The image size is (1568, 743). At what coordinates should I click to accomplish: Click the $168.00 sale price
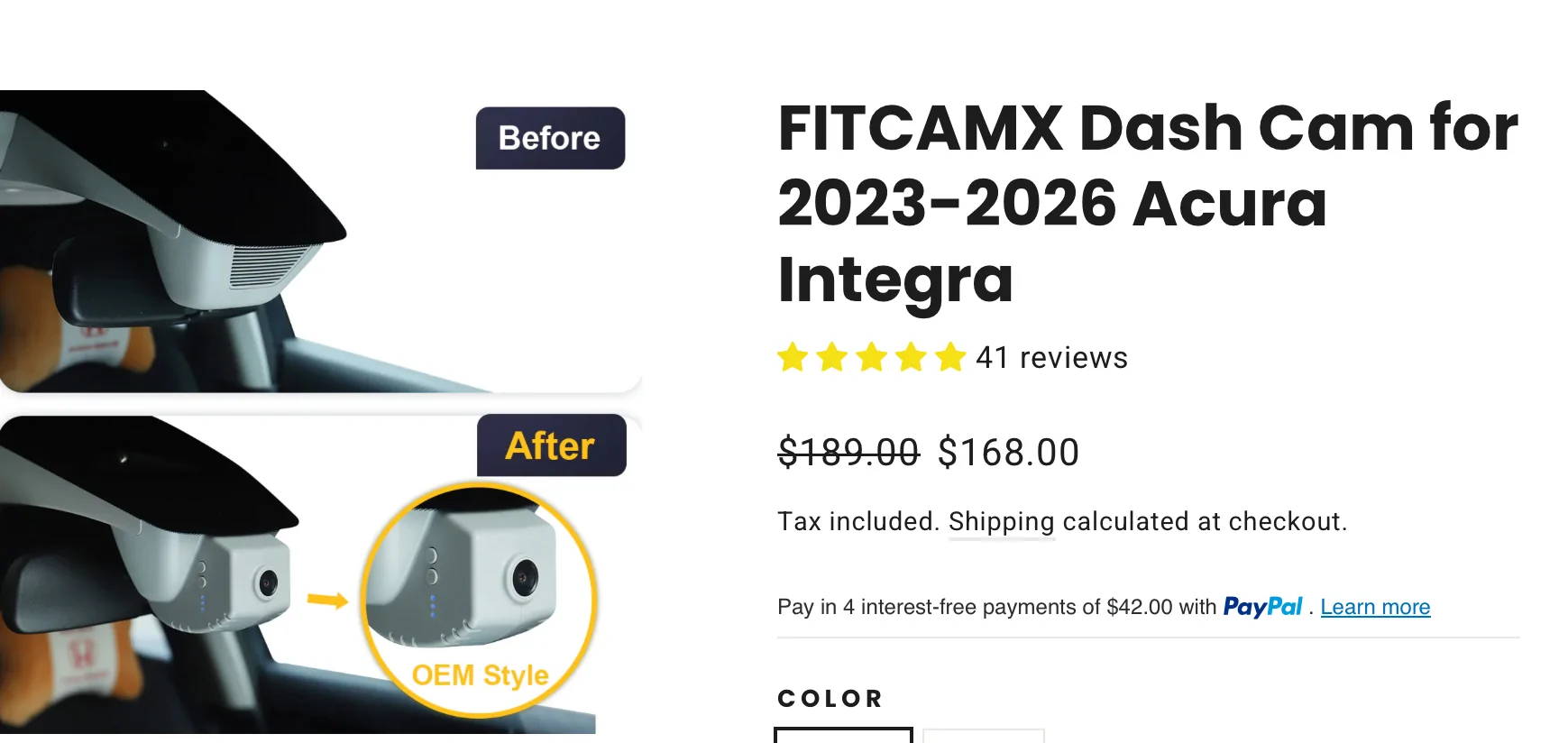1008,453
